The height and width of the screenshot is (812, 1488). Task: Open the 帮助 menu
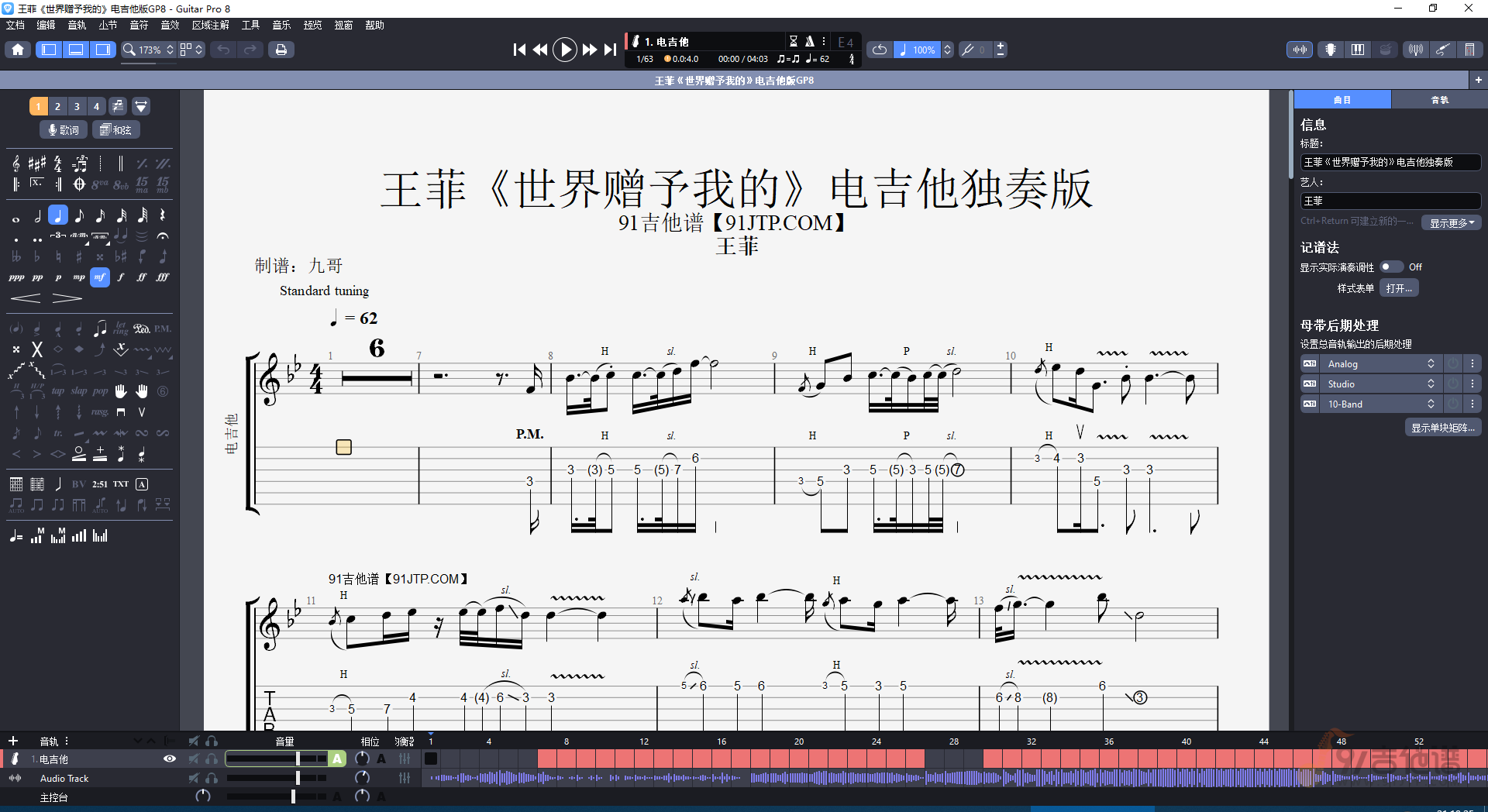click(x=375, y=25)
